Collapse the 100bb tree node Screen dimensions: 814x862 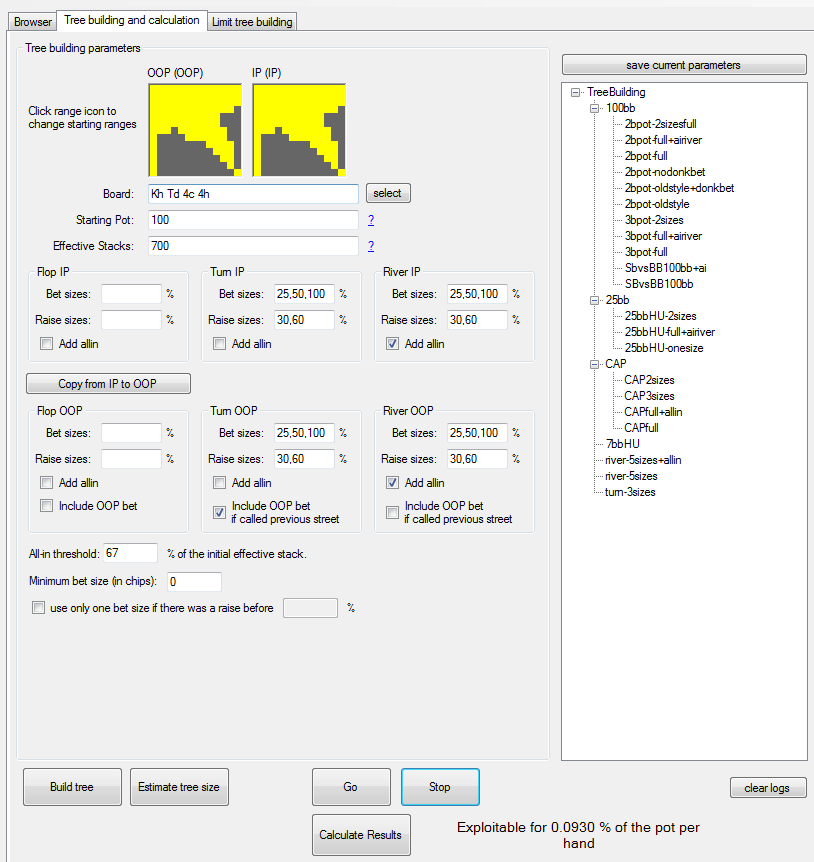pyautogui.click(x=594, y=108)
